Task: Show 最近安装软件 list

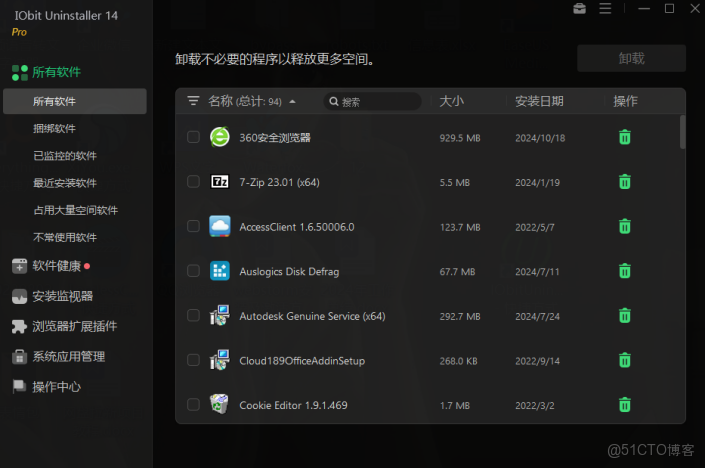Action: click(x=65, y=183)
